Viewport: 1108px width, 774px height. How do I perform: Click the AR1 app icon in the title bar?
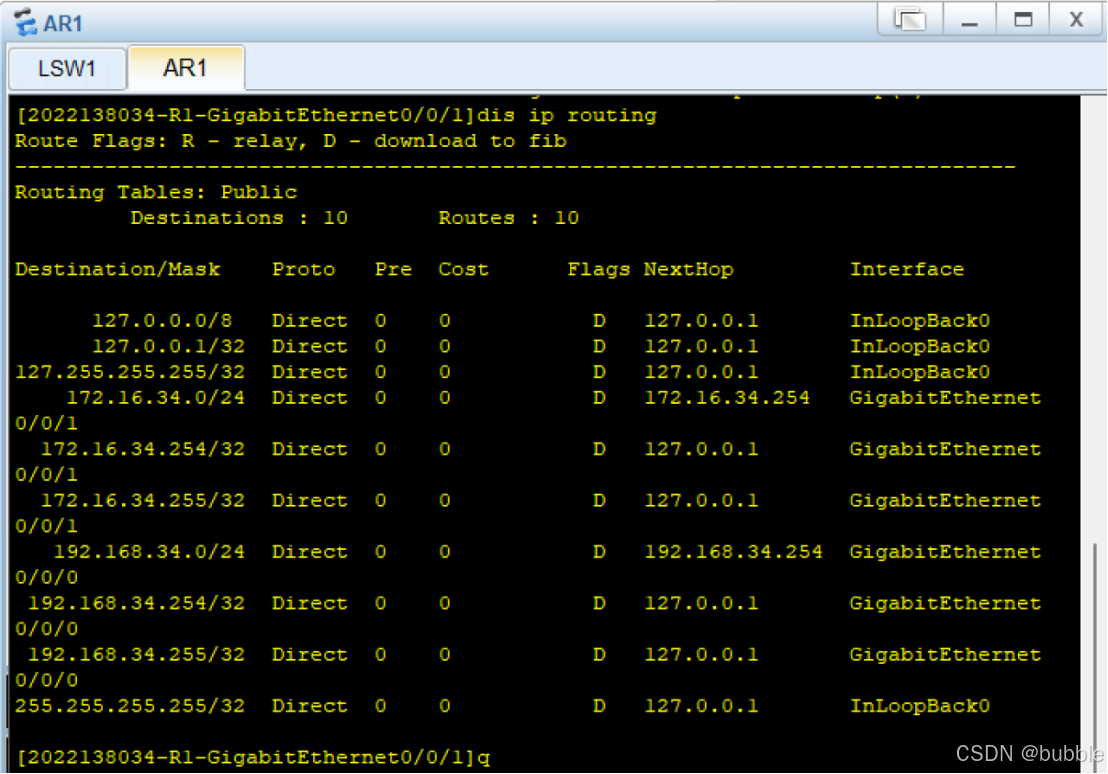click(x=25, y=22)
